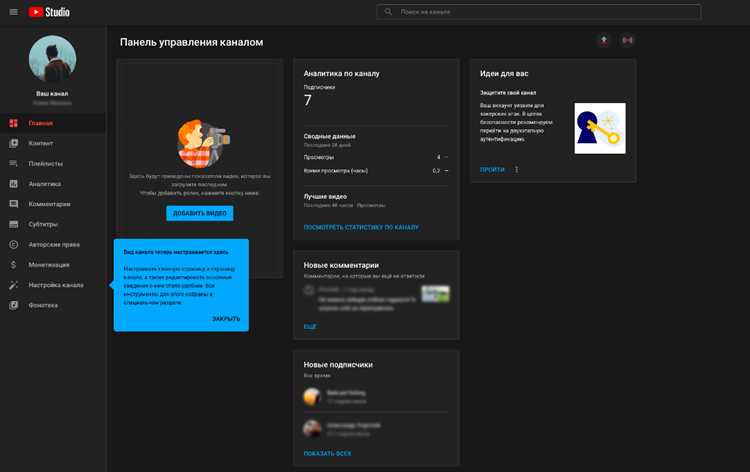Click the keyhole and key security illustration

600,128
